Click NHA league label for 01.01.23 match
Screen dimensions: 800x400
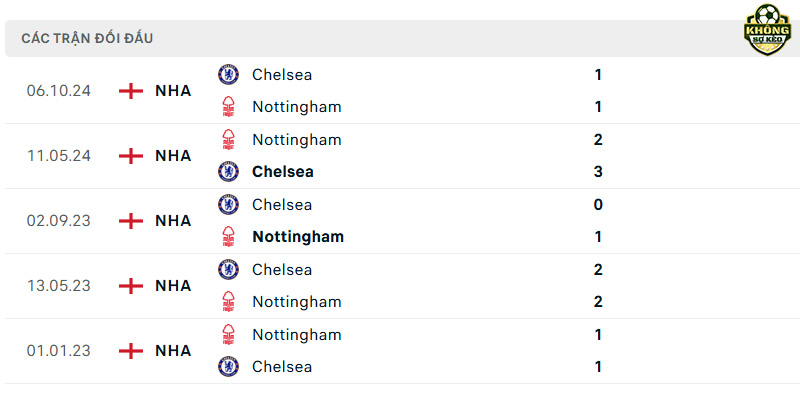173,351
